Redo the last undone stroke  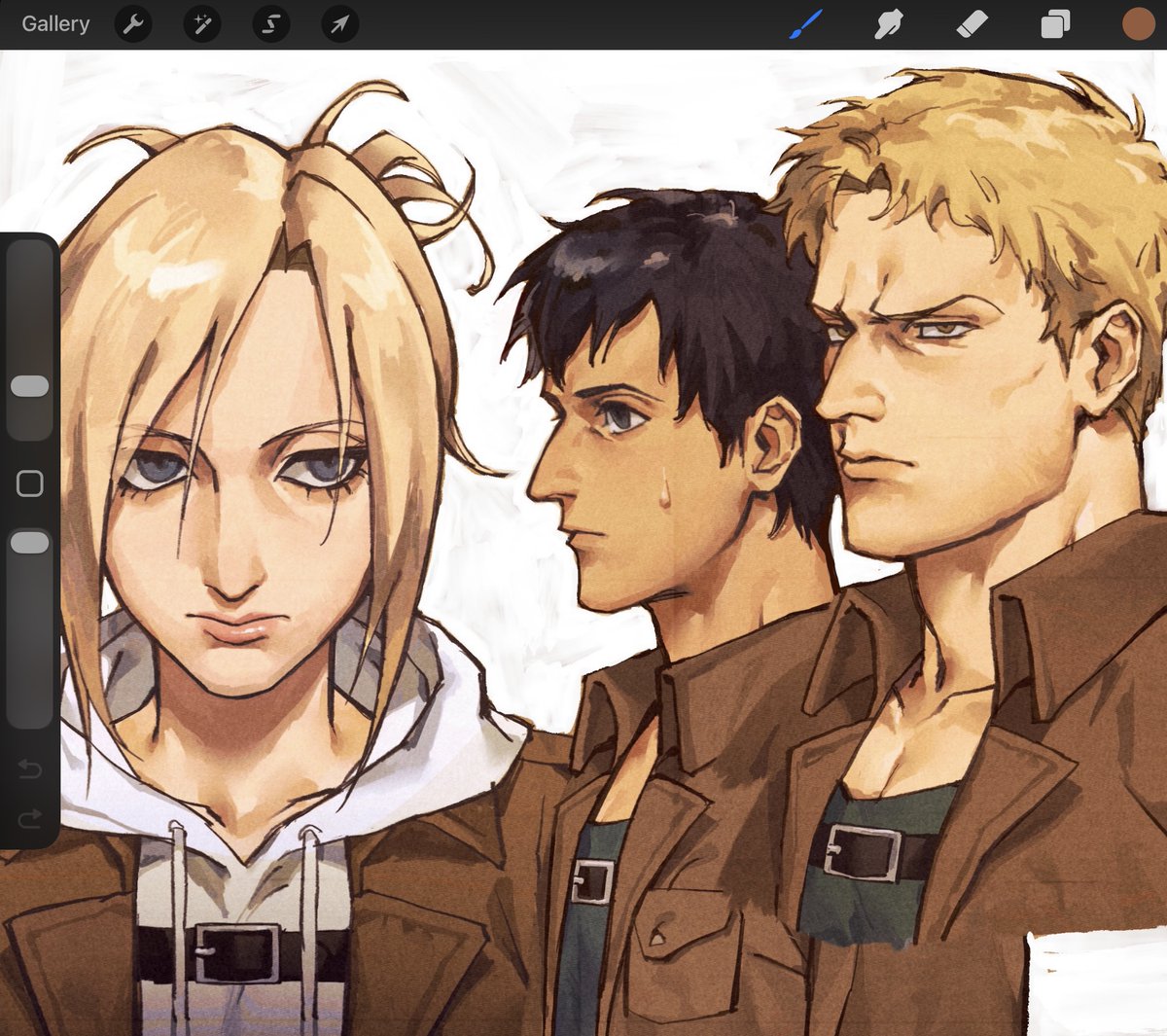pos(29,818)
